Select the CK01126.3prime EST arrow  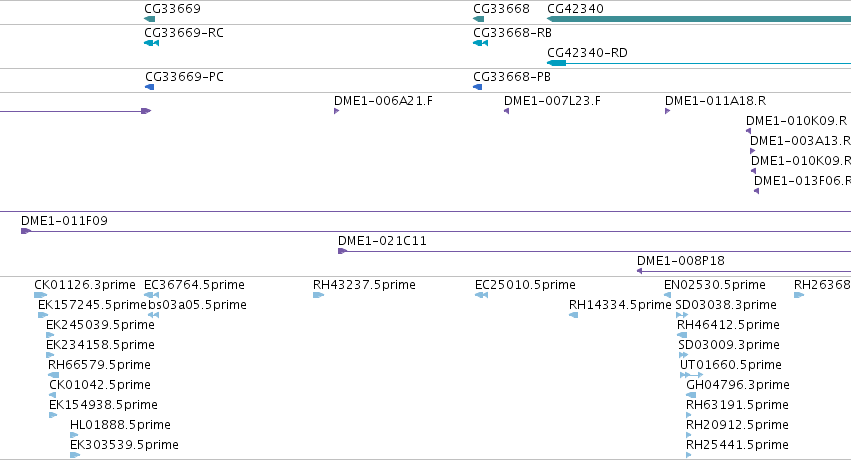(41, 295)
